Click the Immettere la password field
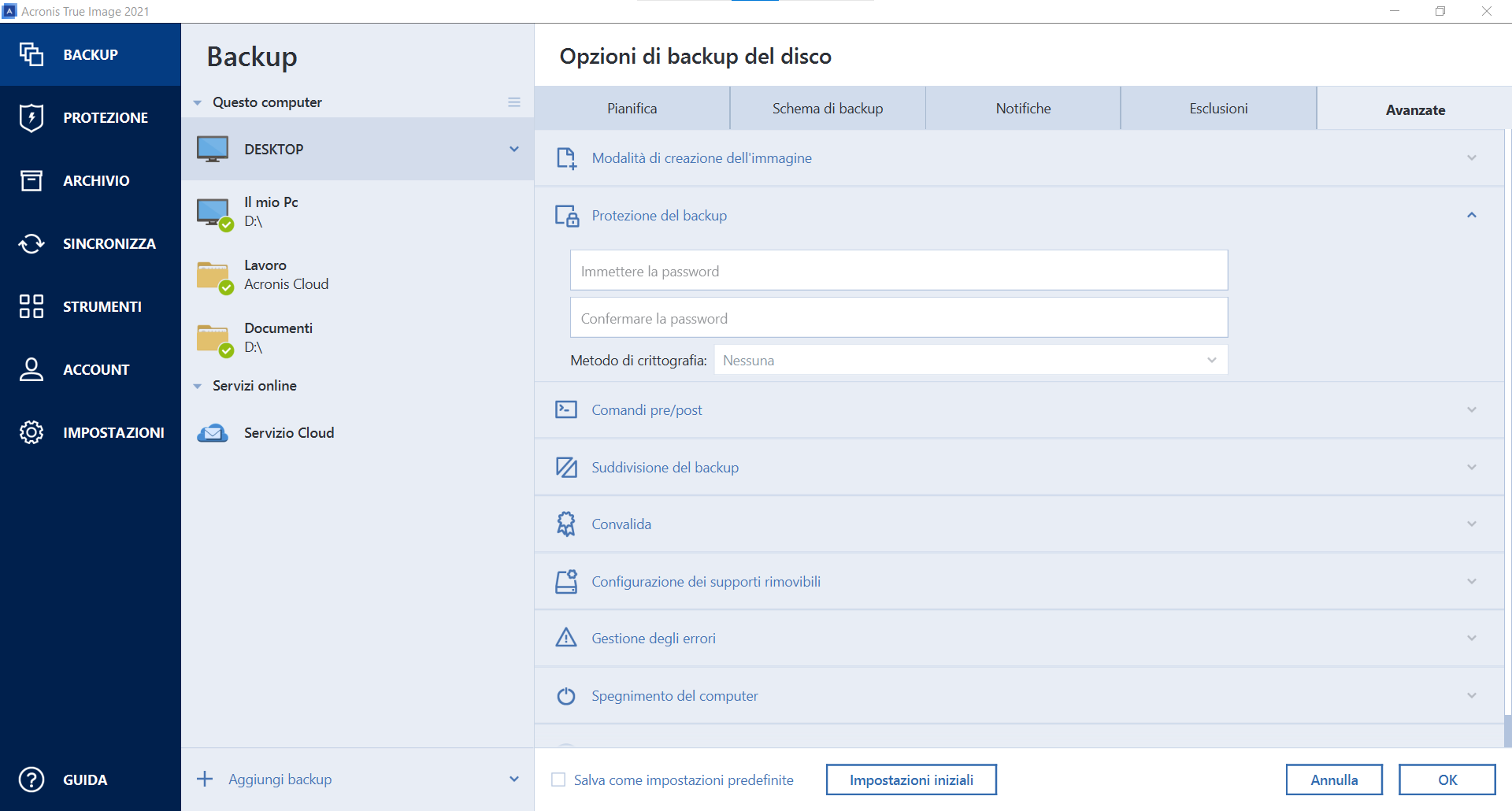This screenshot has width=1512, height=811. coord(898,271)
